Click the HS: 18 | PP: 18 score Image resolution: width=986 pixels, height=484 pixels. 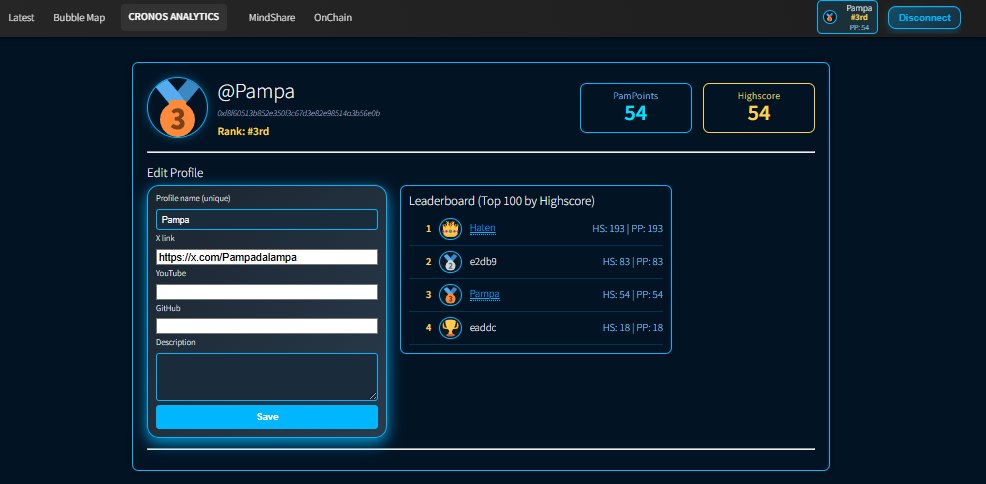click(x=633, y=327)
